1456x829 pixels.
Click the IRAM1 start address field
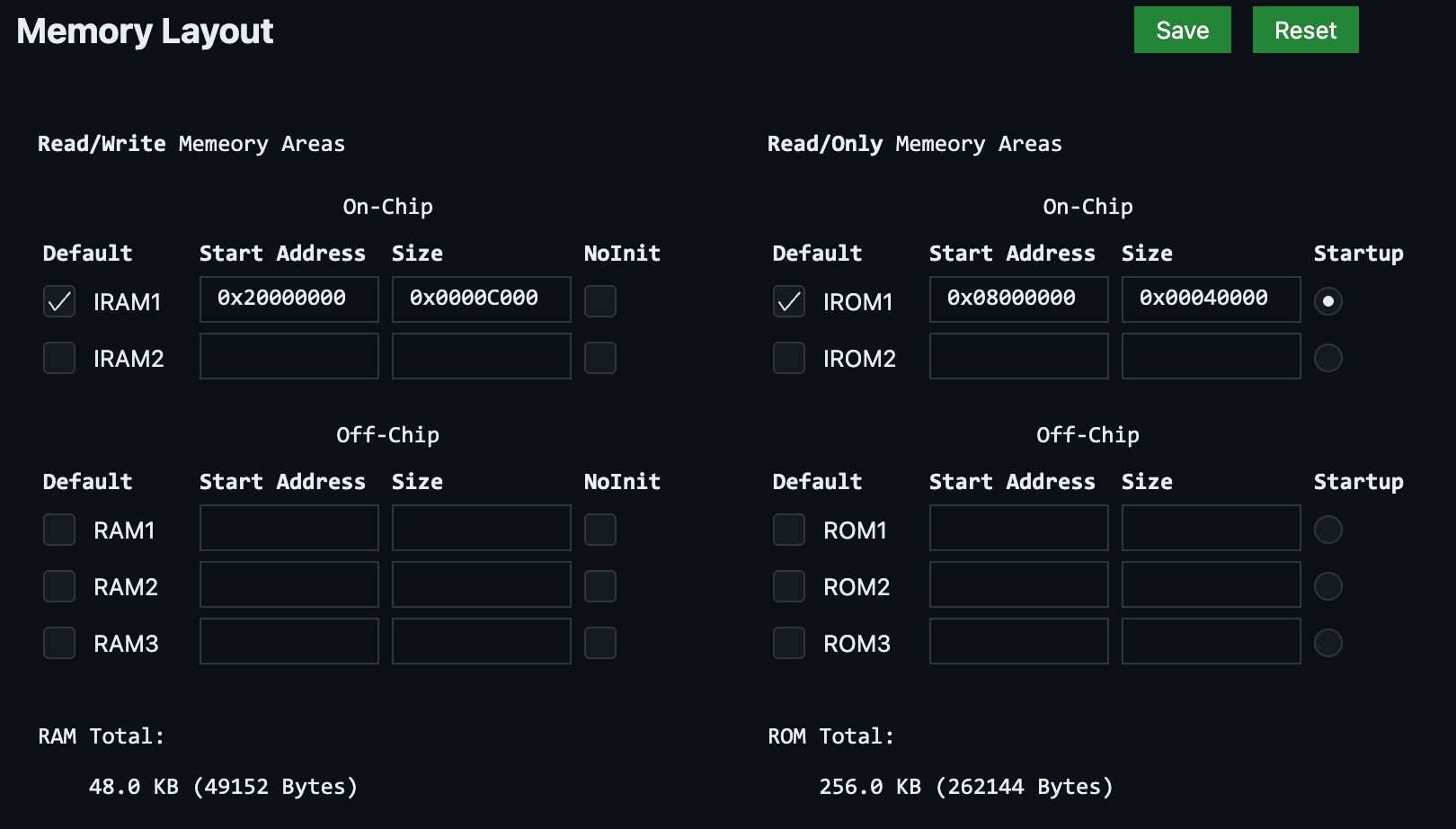[x=289, y=299]
